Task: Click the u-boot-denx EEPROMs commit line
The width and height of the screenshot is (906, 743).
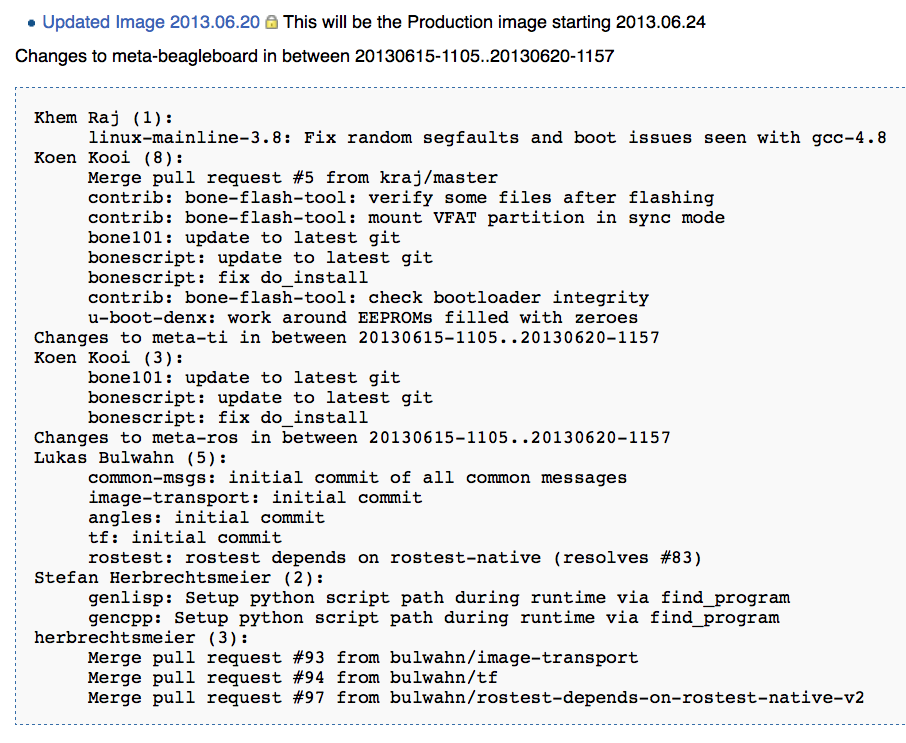Action: pos(362,317)
